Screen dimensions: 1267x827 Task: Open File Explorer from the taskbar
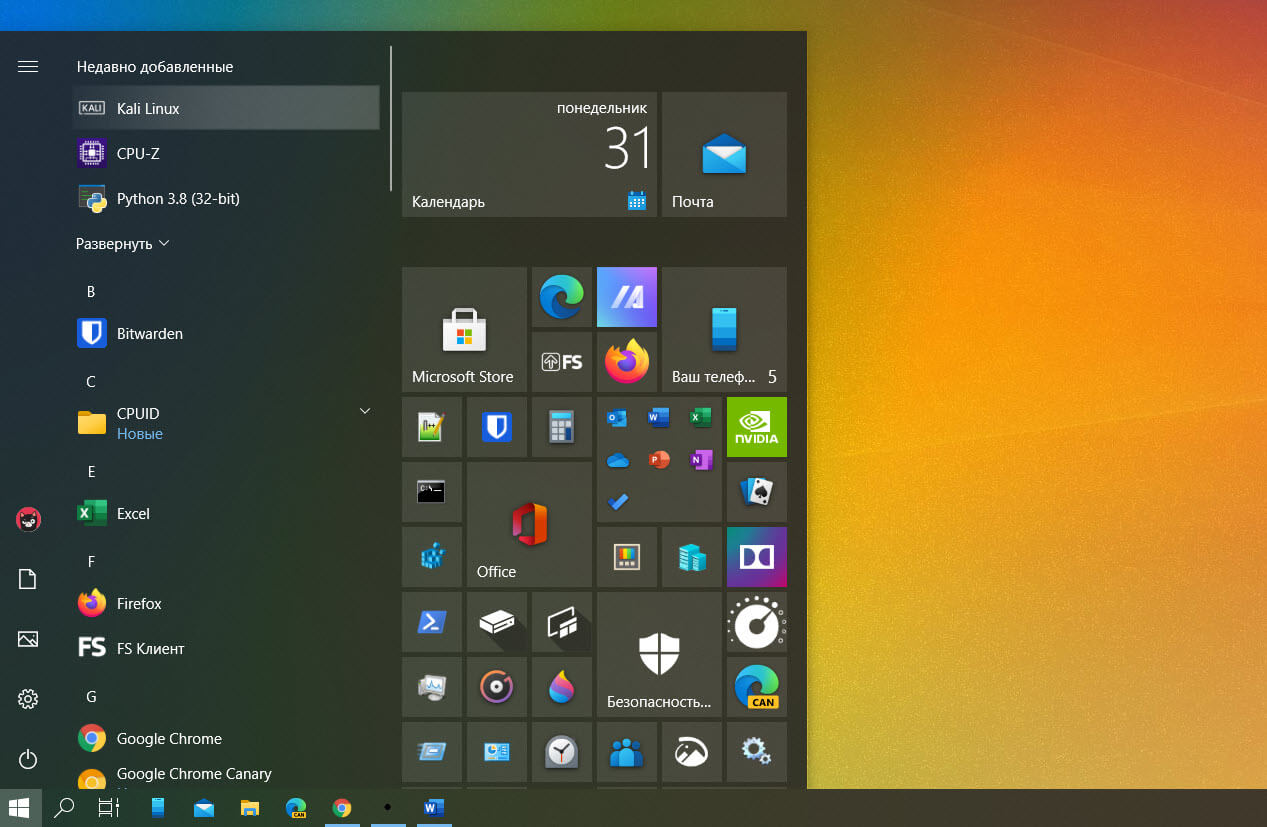[250, 808]
